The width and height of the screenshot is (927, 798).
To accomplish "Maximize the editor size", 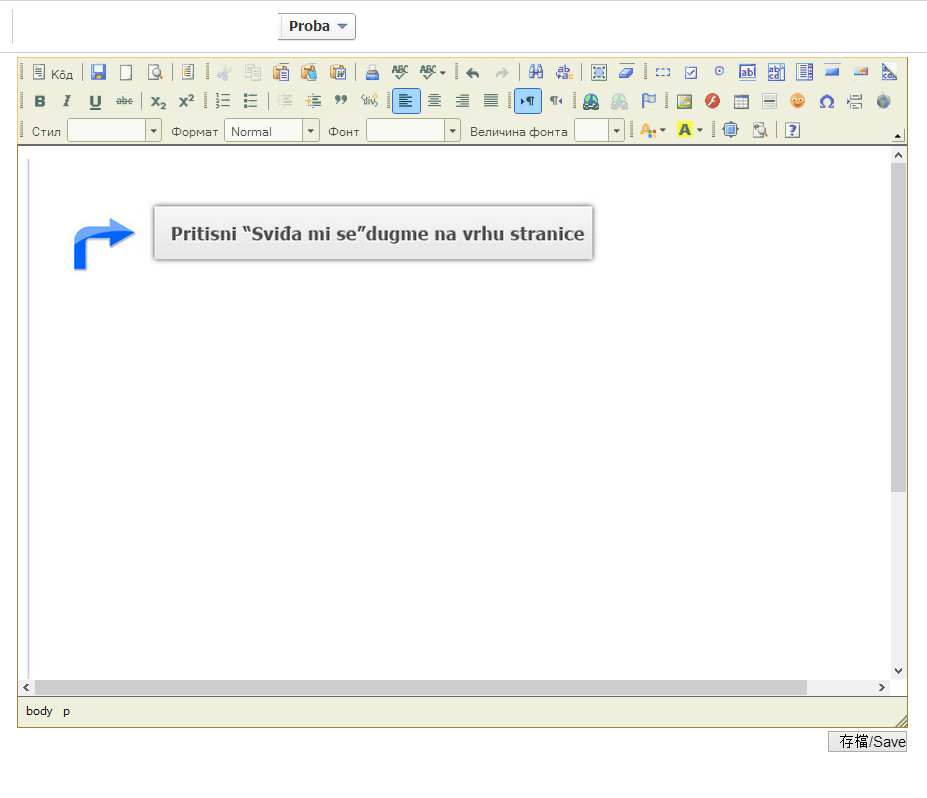I will tap(731, 130).
